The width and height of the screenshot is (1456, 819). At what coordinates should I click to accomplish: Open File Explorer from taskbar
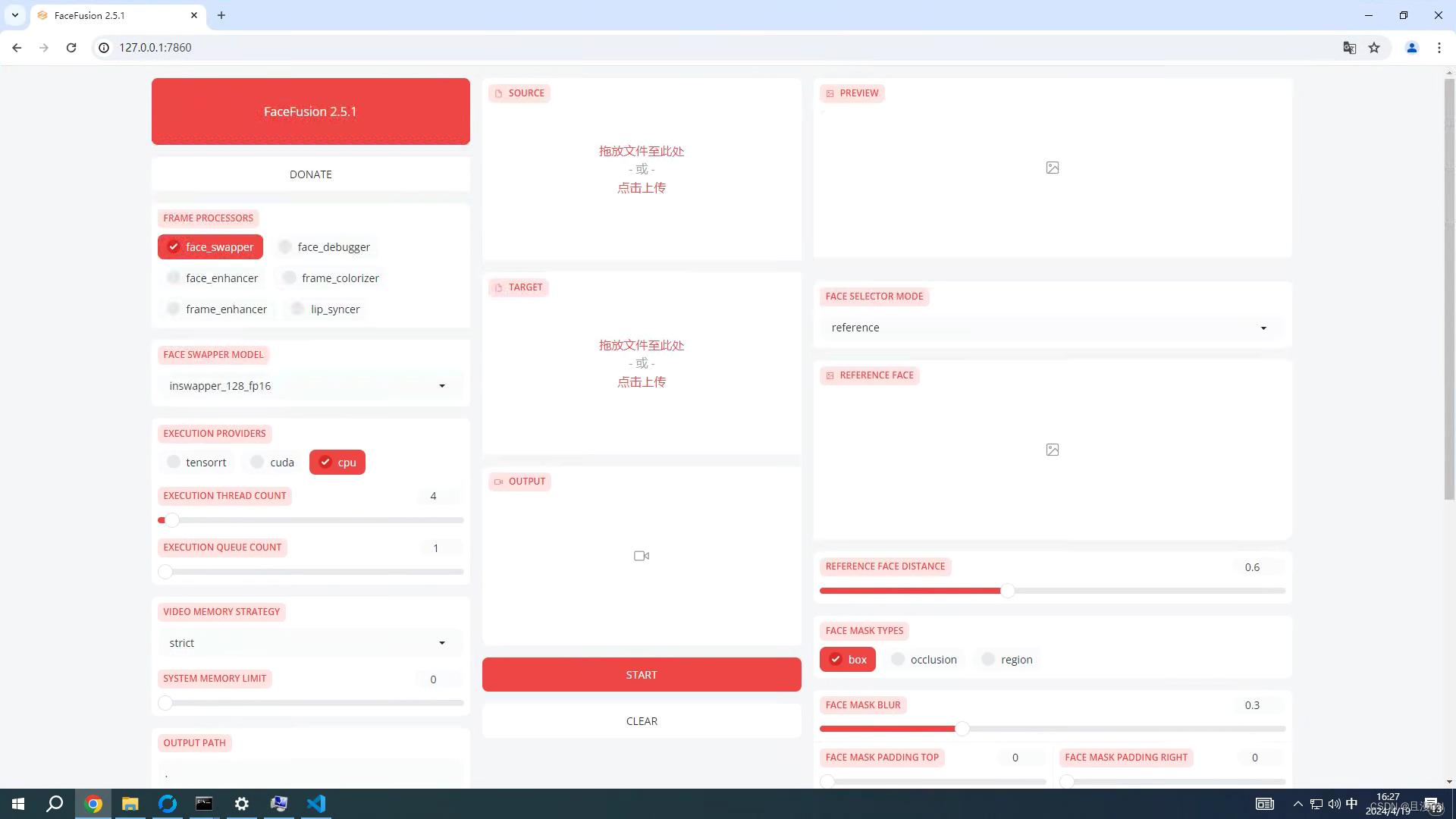130,804
